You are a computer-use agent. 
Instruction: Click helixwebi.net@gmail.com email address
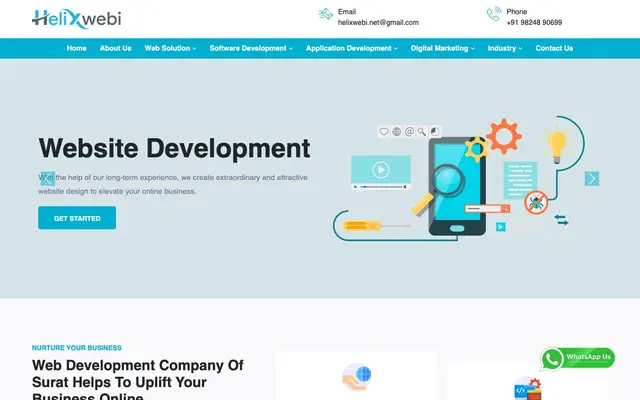pos(378,22)
